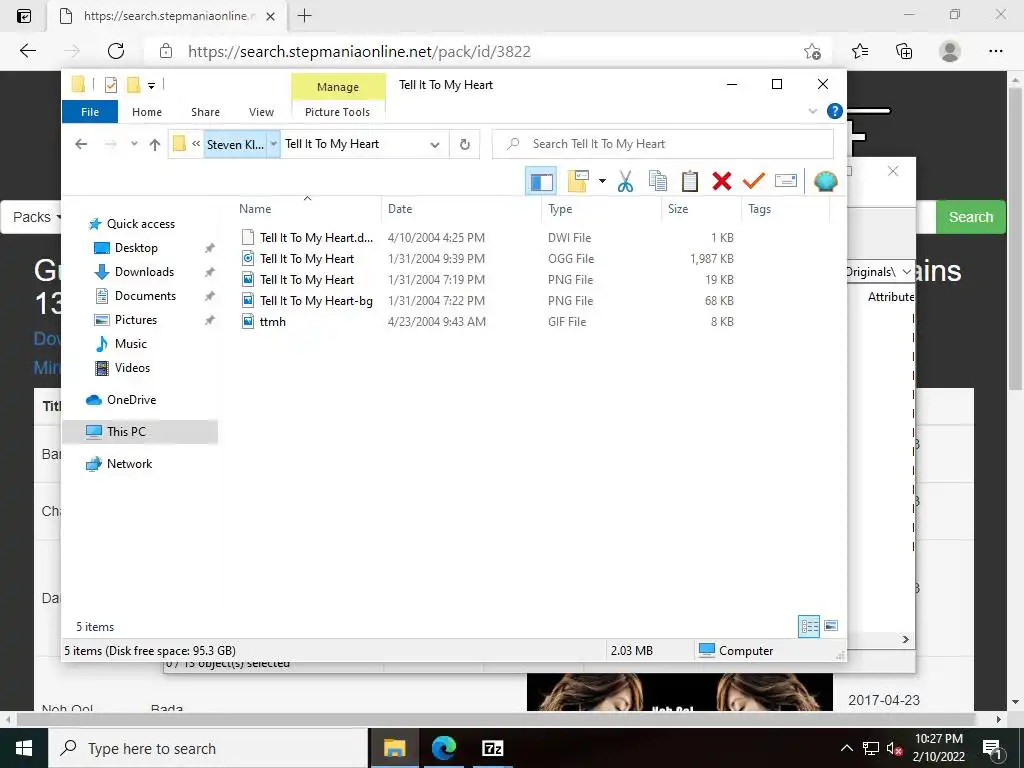Open the Packs dropdown on the webpage

pyautogui.click(x=37, y=217)
